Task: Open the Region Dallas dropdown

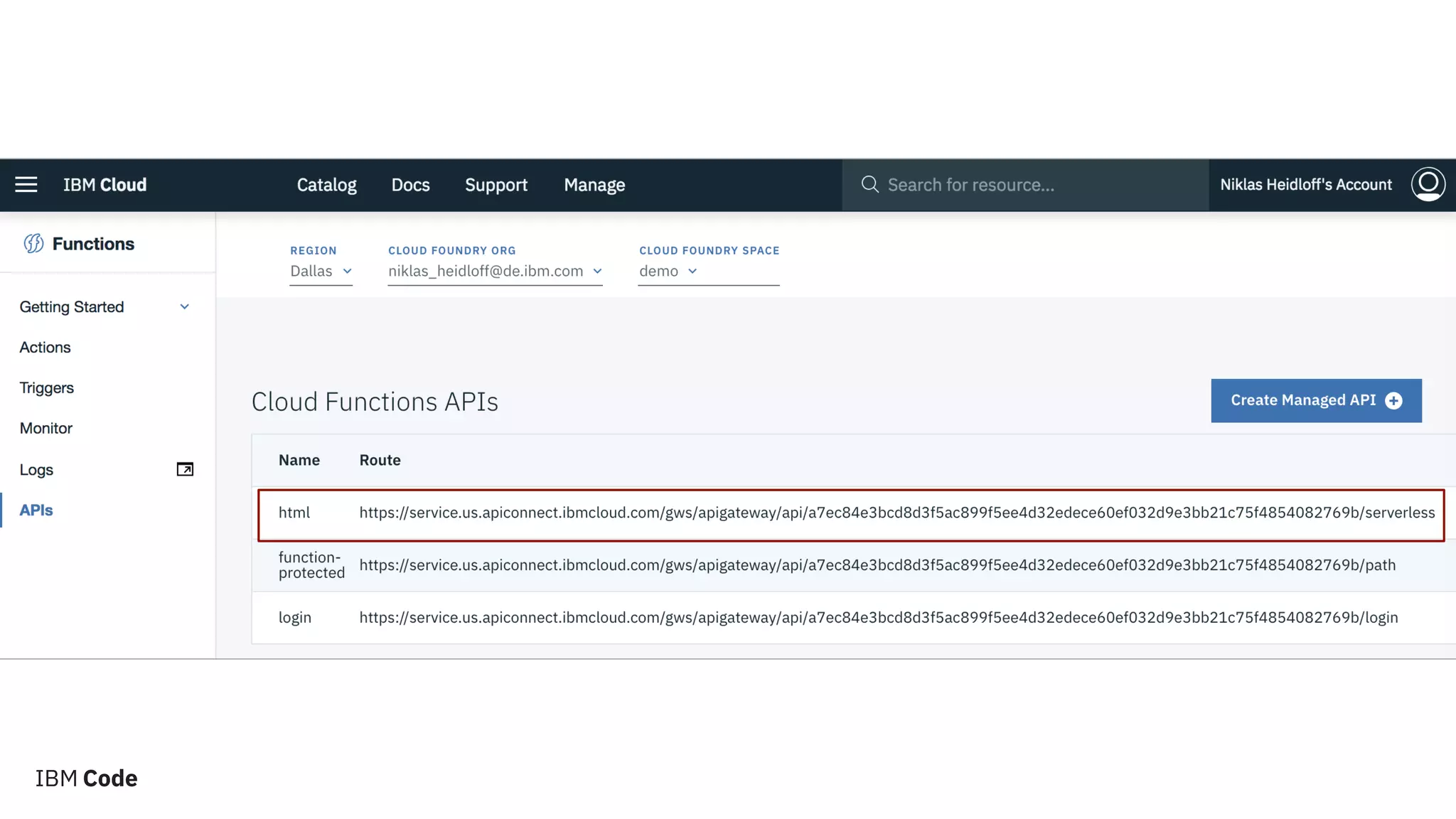Action: (321, 272)
